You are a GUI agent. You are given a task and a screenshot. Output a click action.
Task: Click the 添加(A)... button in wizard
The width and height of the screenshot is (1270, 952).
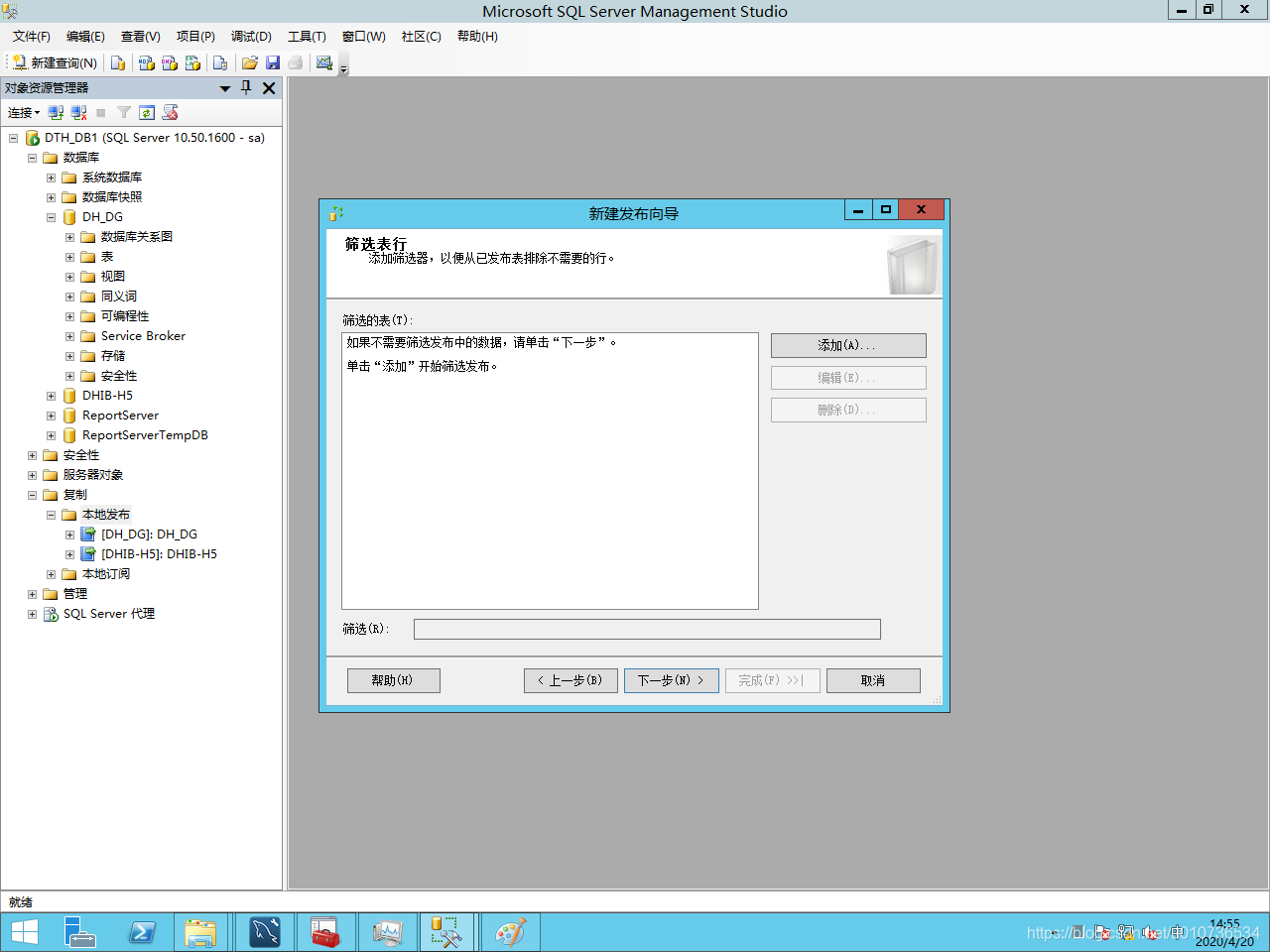pyautogui.click(x=848, y=345)
